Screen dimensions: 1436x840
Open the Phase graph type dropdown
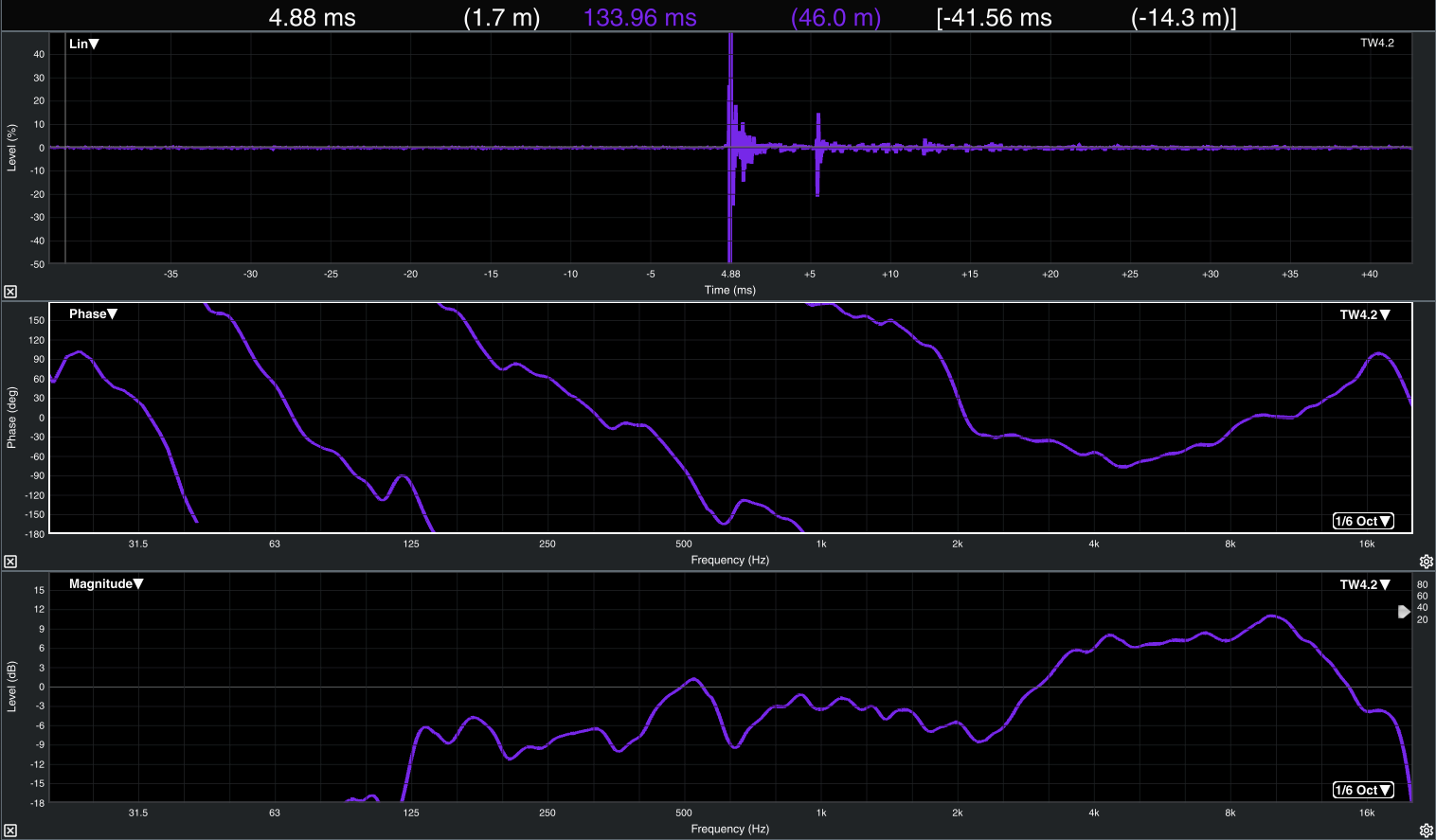click(x=93, y=313)
